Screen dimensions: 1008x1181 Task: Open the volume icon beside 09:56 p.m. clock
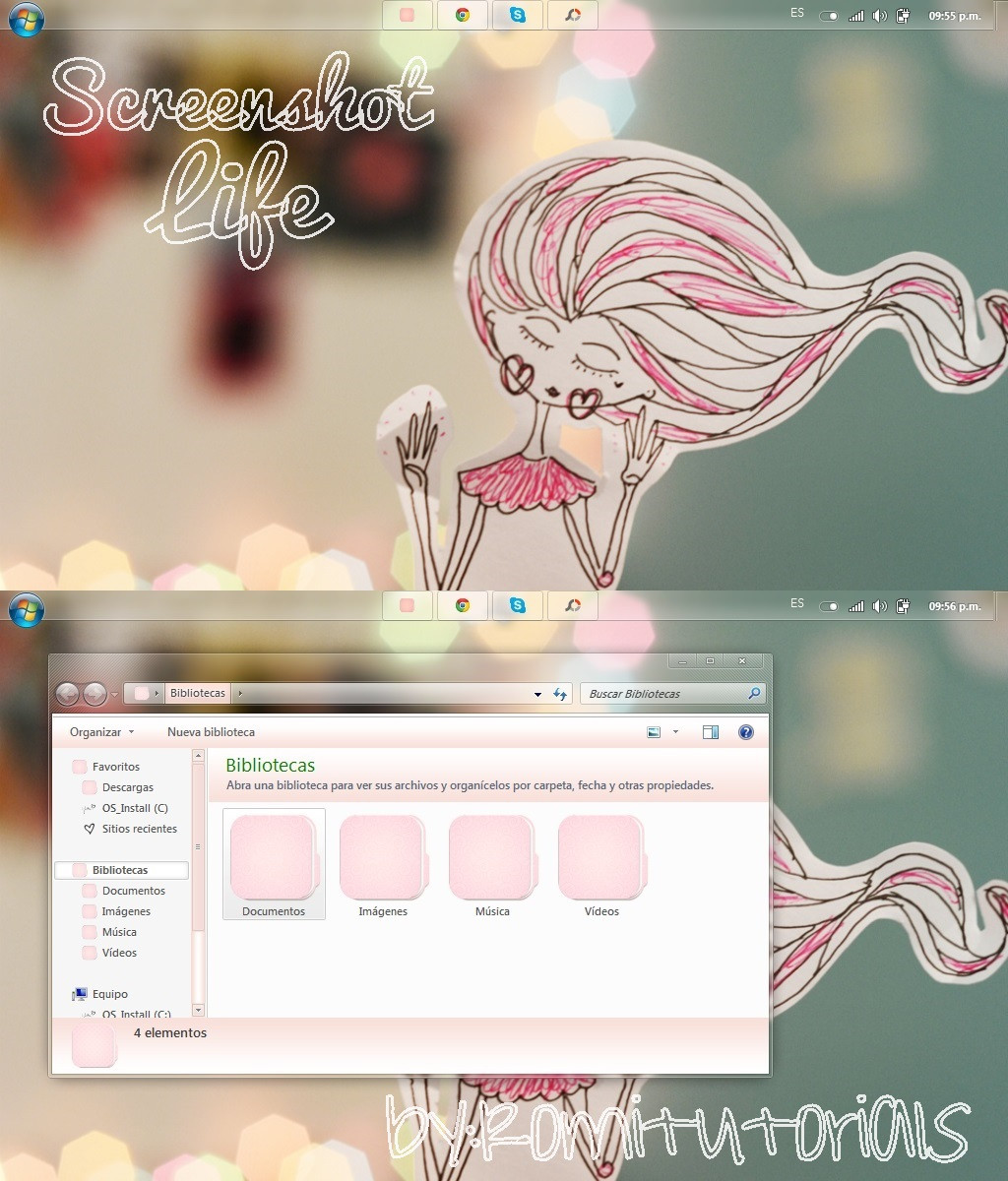880,606
